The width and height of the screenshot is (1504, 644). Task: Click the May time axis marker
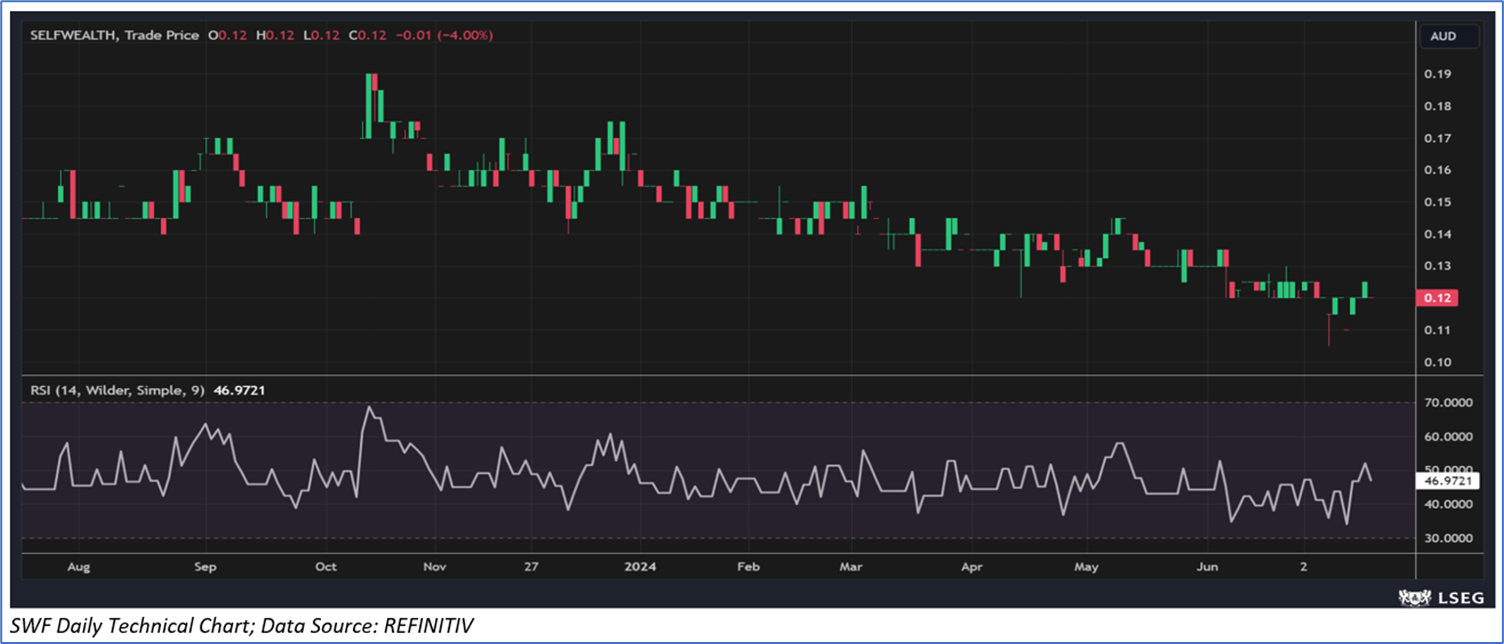(x=1087, y=567)
